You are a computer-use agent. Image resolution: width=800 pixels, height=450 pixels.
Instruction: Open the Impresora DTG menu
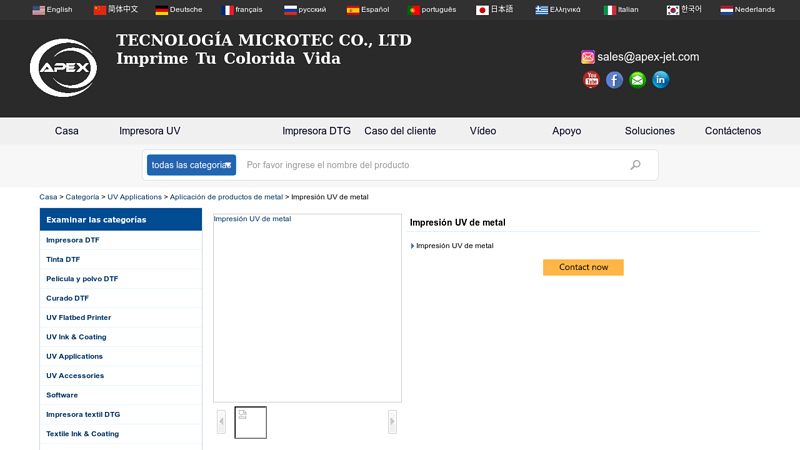pyautogui.click(x=316, y=131)
